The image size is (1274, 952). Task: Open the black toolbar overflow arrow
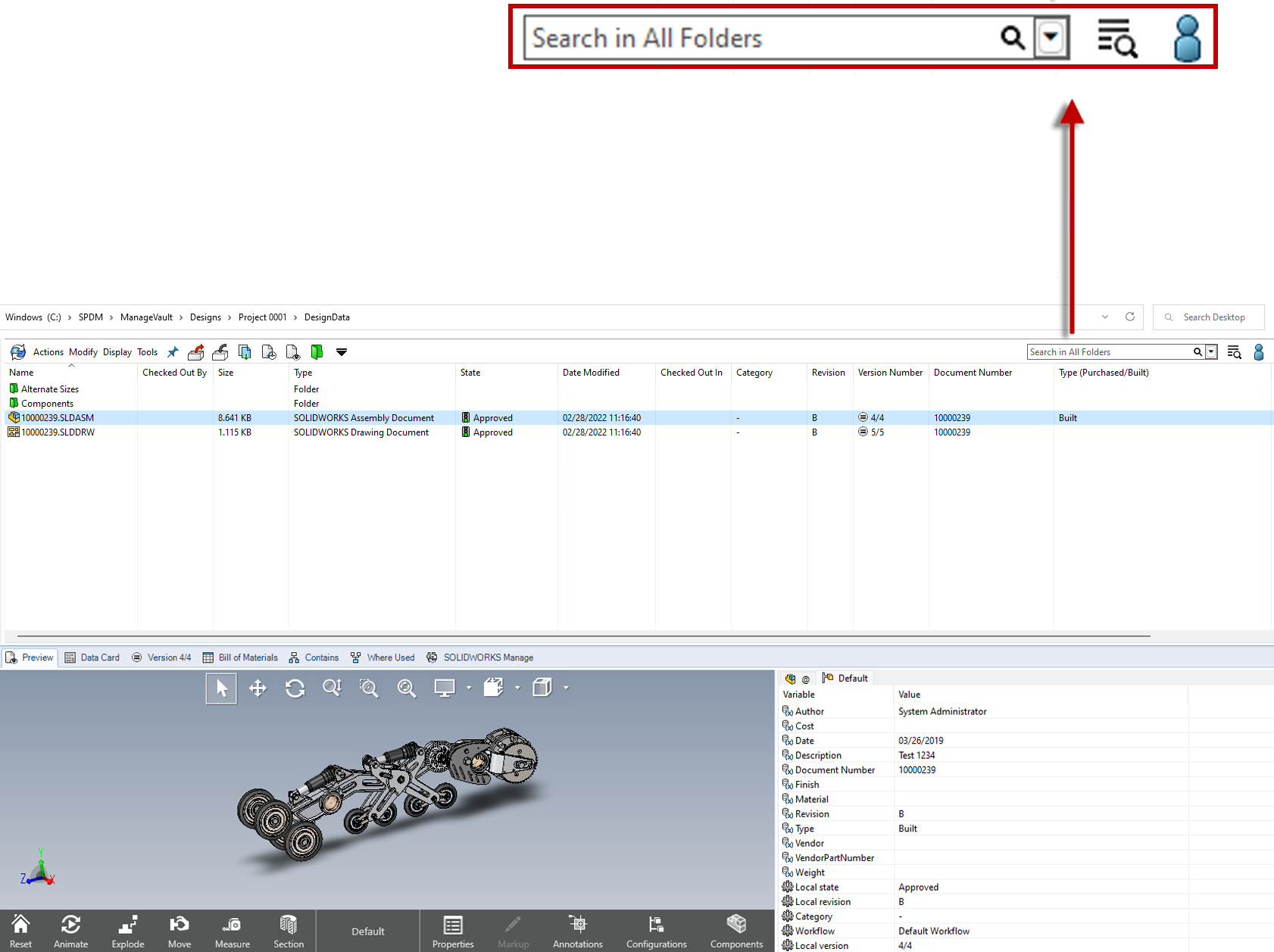[342, 352]
